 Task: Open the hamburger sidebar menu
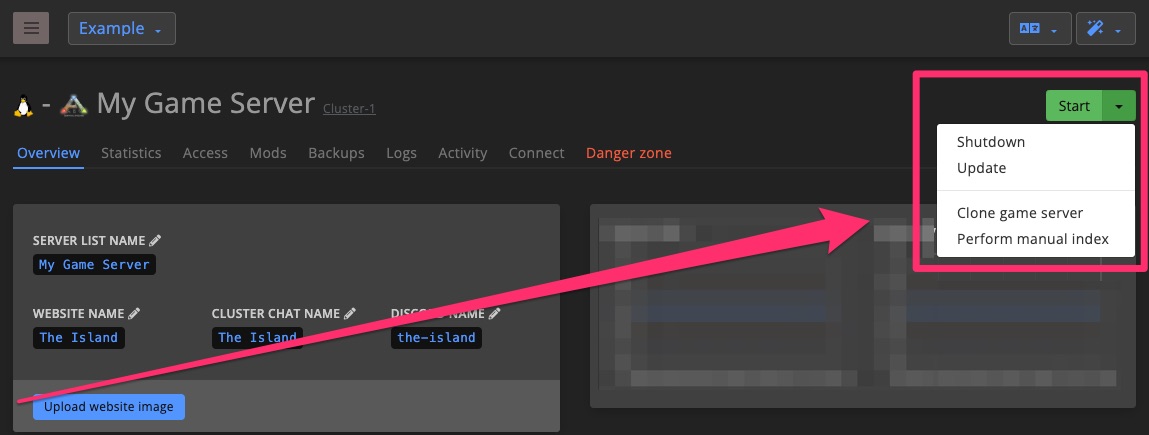coord(30,28)
